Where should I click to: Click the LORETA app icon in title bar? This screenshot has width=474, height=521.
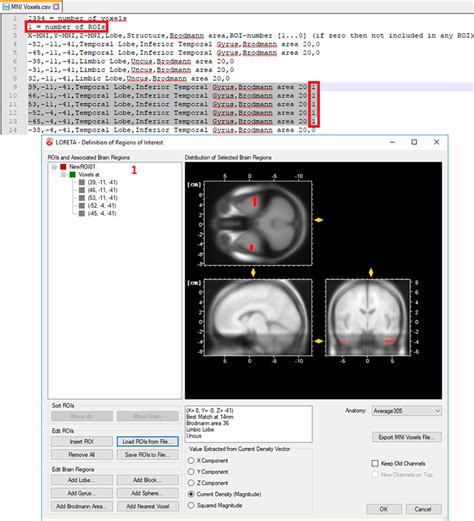click(x=49, y=142)
